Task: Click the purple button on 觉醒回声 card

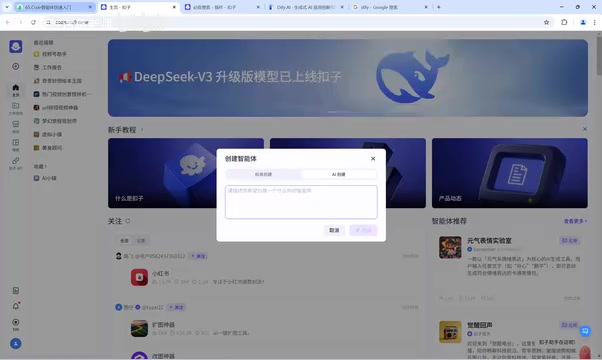Action: click(569, 325)
